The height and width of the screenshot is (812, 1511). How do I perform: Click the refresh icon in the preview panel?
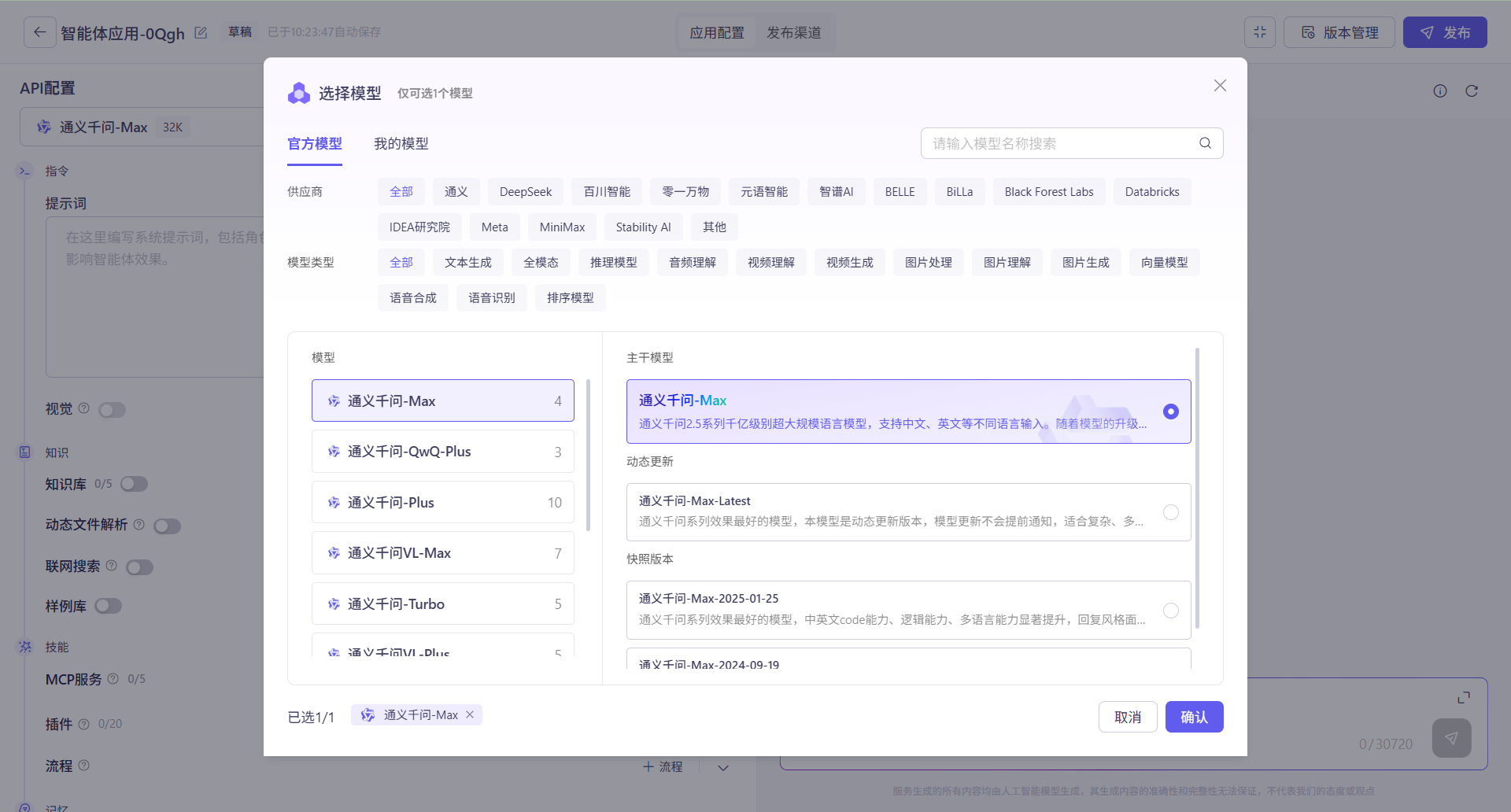[x=1472, y=90]
